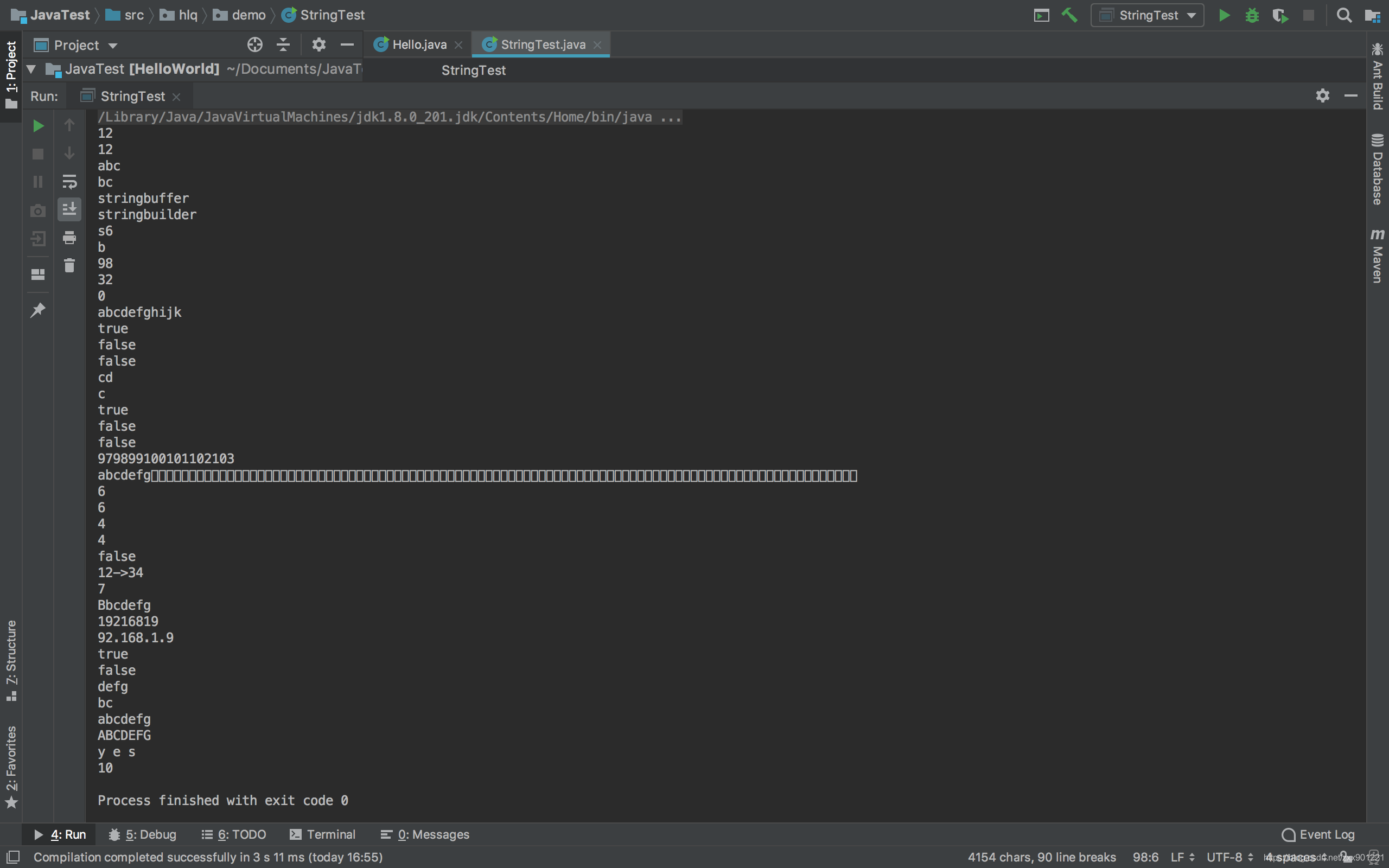Open 6: TODO tool window
Viewport: 1389px width, 868px height.
(234, 834)
